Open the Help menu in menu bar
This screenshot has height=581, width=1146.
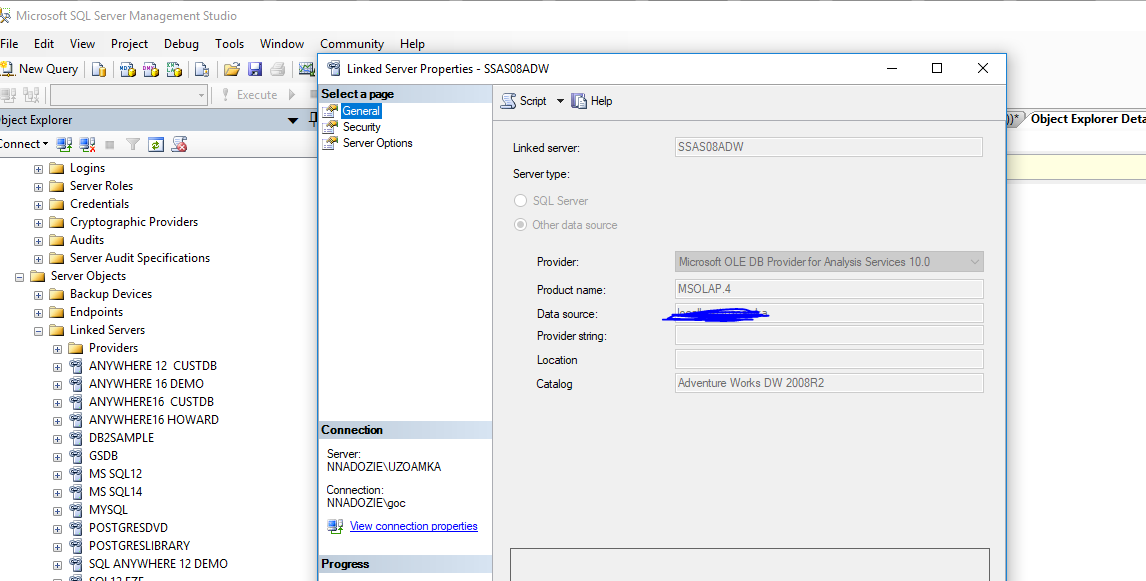pyautogui.click(x=412, y=44)
